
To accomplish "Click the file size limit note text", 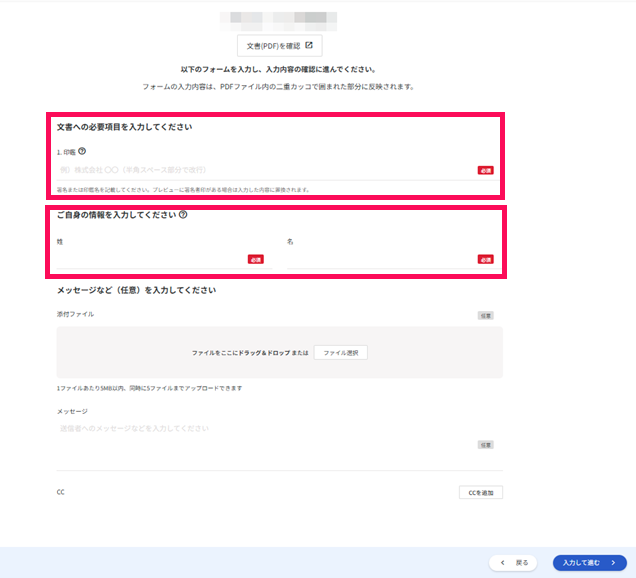I will click(149, 388).
